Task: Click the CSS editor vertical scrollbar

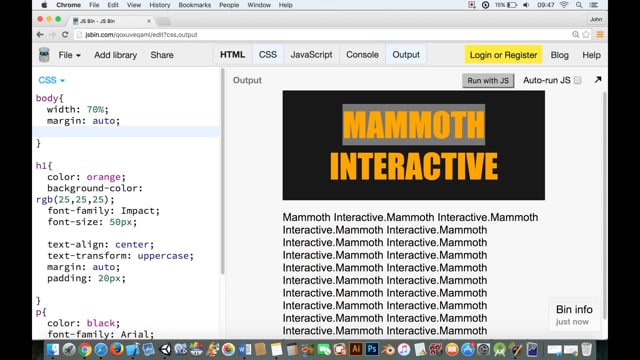Action: click(222, 171)
